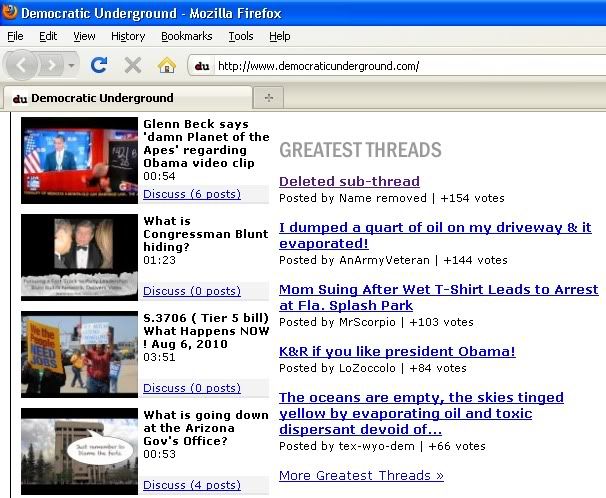Open the Tools menu

(x=241, y=36)
